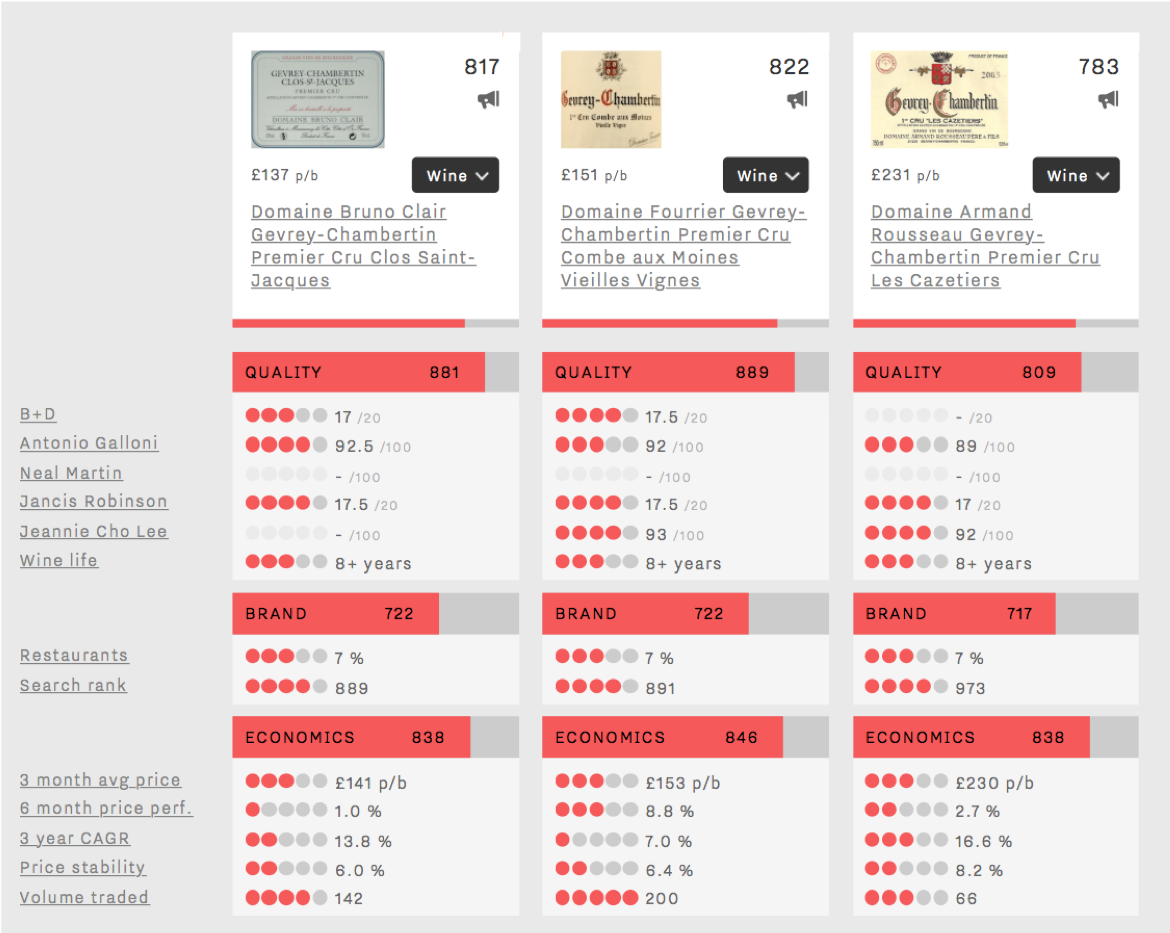Click the Bruno Clair wine label thumbnail
The width and height of the screenshot is (1170, 933).
tap(318, 99)
